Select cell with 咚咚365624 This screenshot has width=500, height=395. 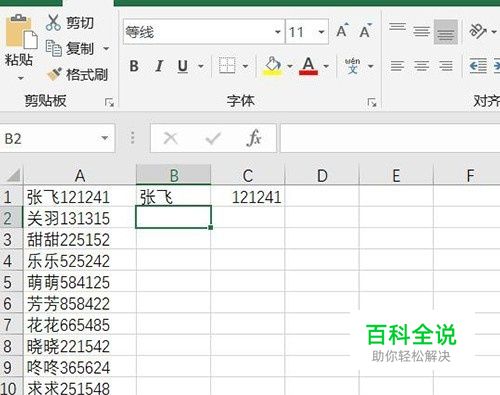pos(80,367)
